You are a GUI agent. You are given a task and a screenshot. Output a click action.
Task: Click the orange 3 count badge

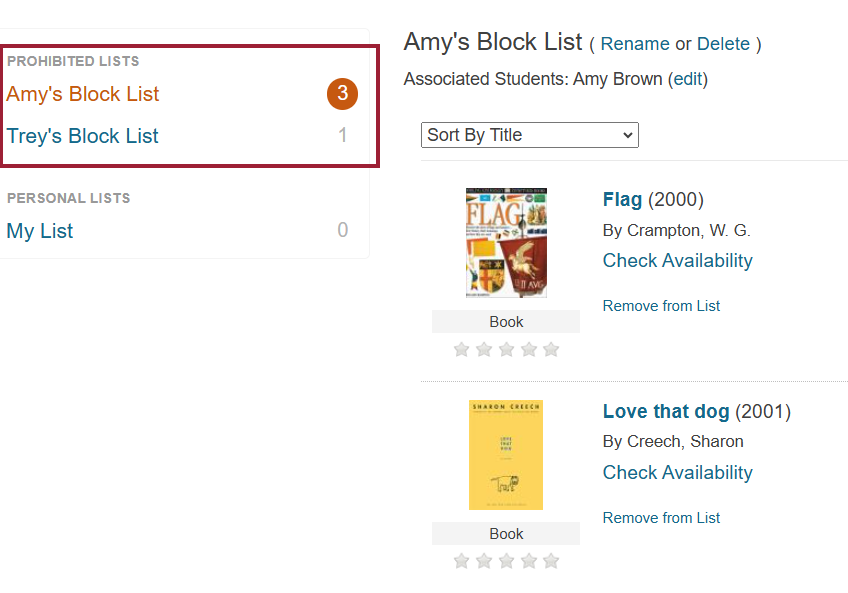(342, 94)
